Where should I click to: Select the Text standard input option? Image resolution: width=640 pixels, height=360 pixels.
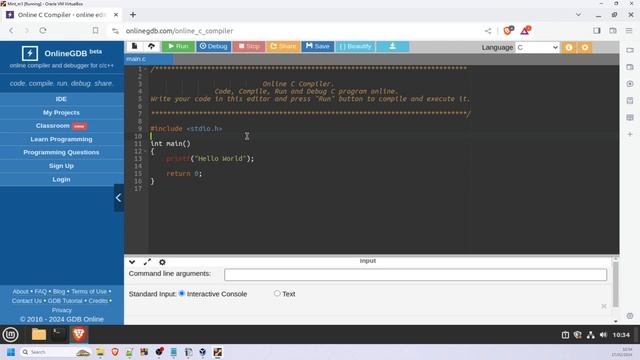click(x=277, y=293)
